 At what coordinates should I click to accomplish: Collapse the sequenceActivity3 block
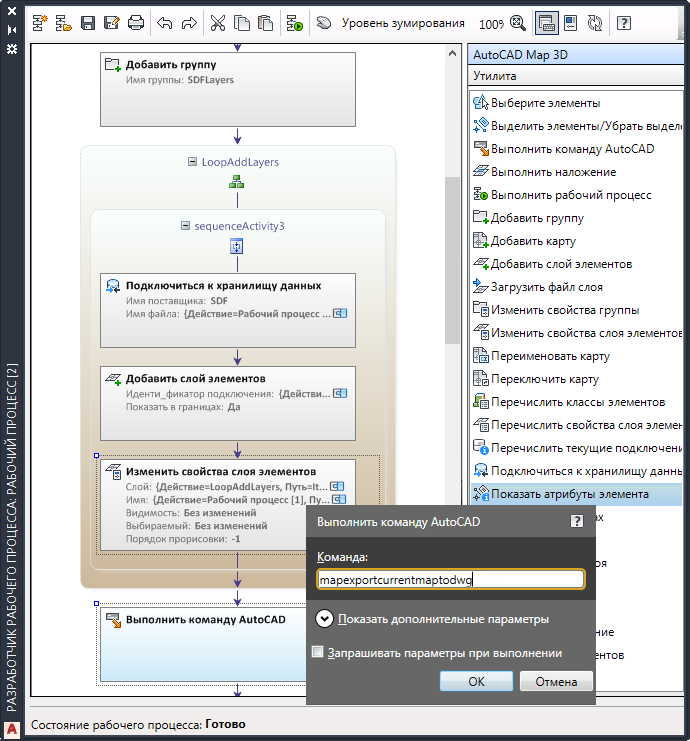pyautogui.click(x=185, y=226)
